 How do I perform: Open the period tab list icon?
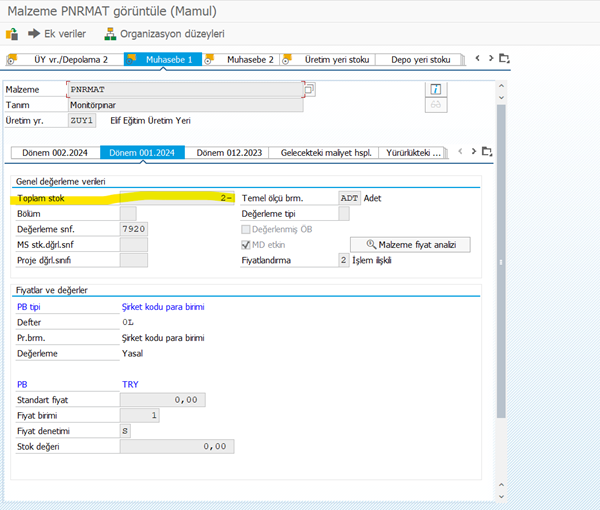[x=487, y=152]
